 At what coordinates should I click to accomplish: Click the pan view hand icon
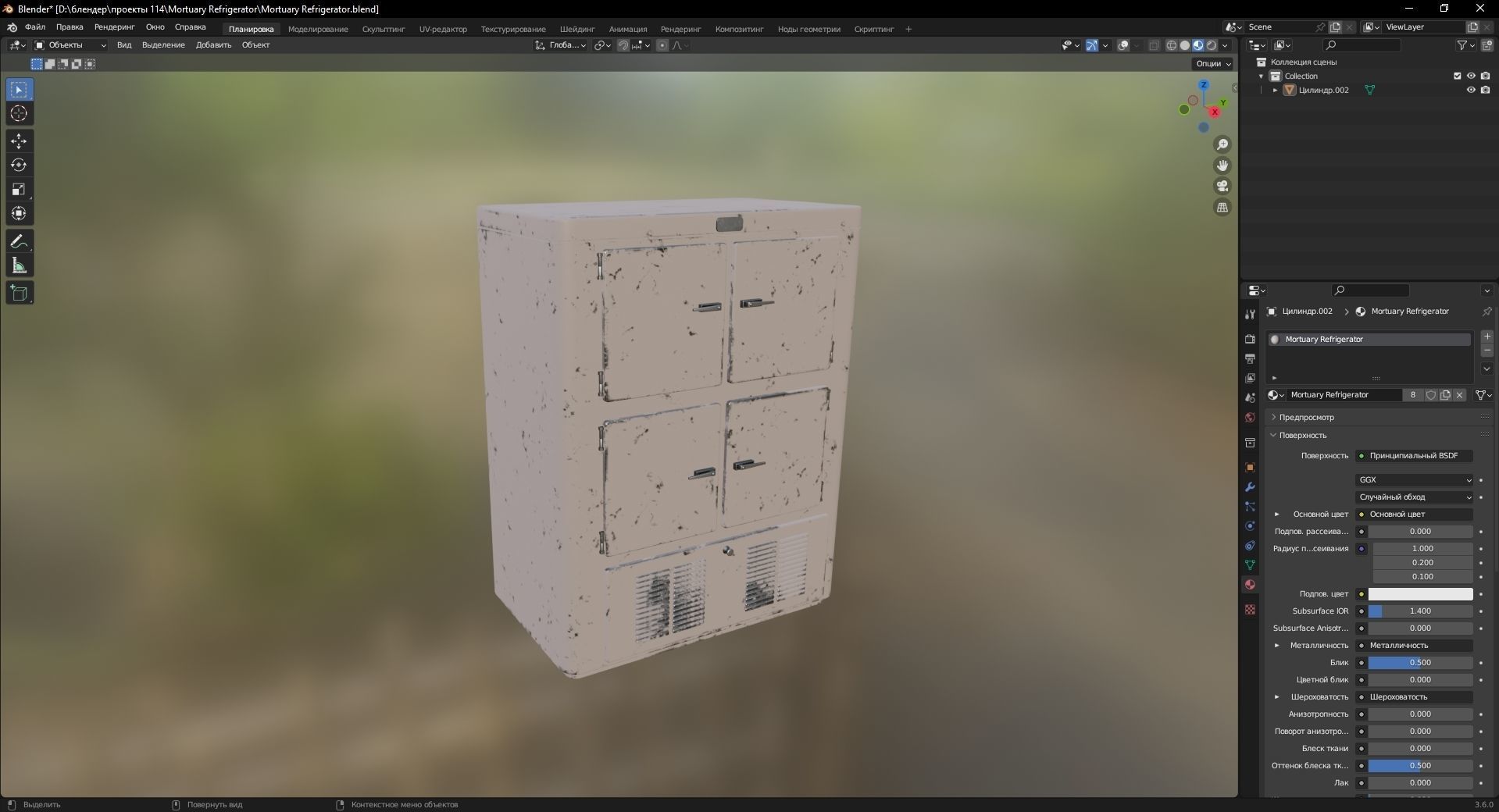point(1222,166)
